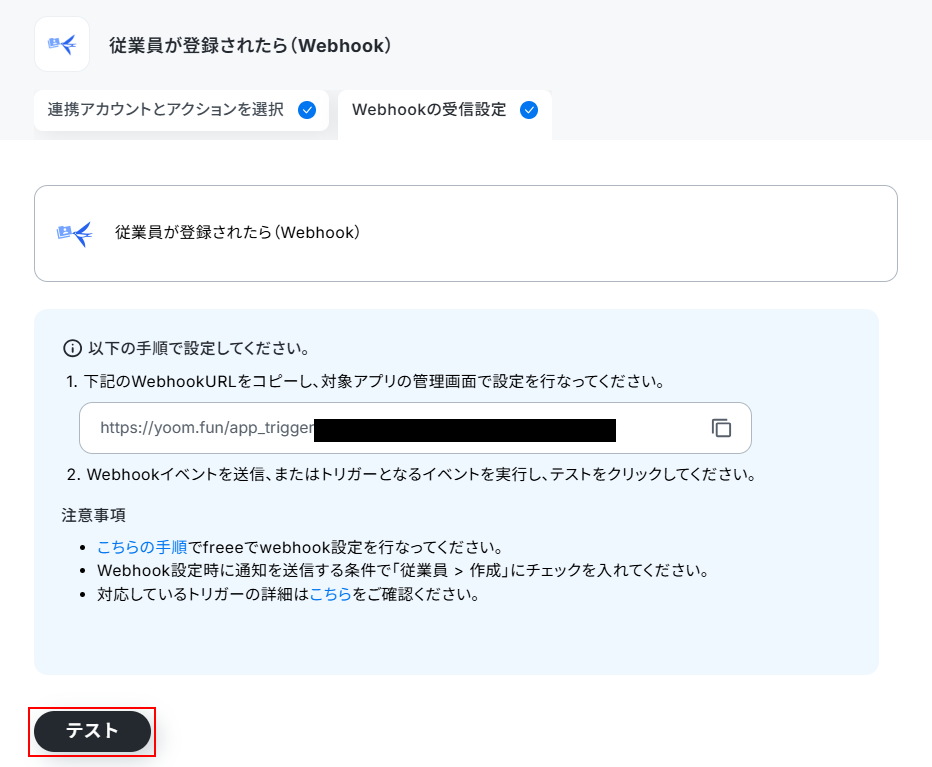The image size is (932, 767).
Task: Click the blue checkmark on Webhookの受信設定 tab
Action: pyautogui.click(x=529, y=110)
